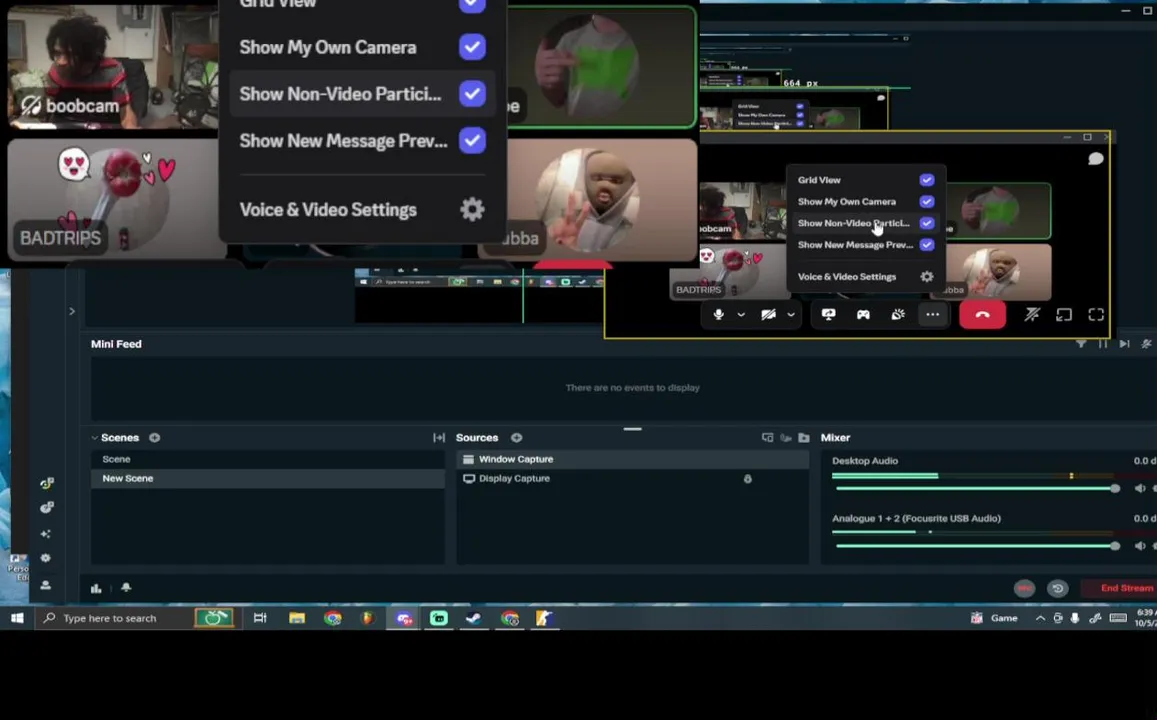Select the New Scene entry
The height and width of the screenshot is (720, 1157).
pos(267,478)
